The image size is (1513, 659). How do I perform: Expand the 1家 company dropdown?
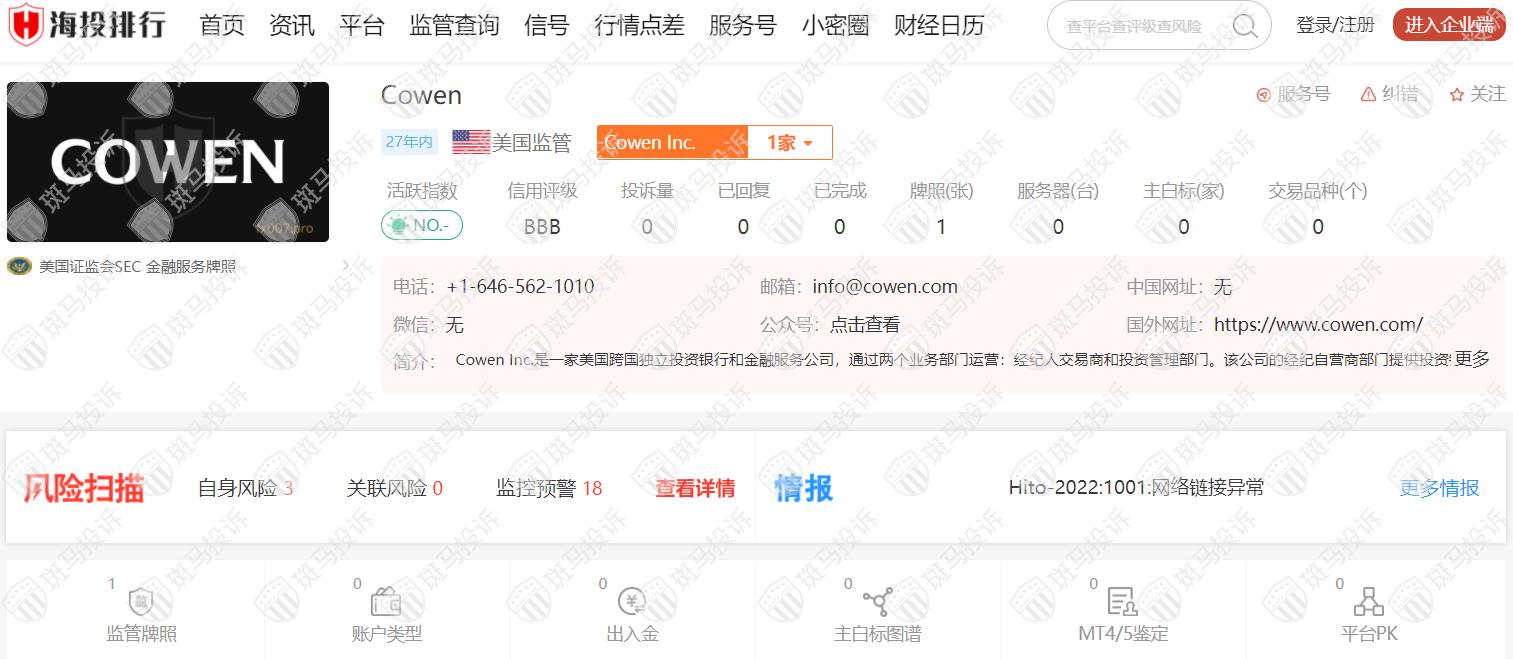point(789,143)
